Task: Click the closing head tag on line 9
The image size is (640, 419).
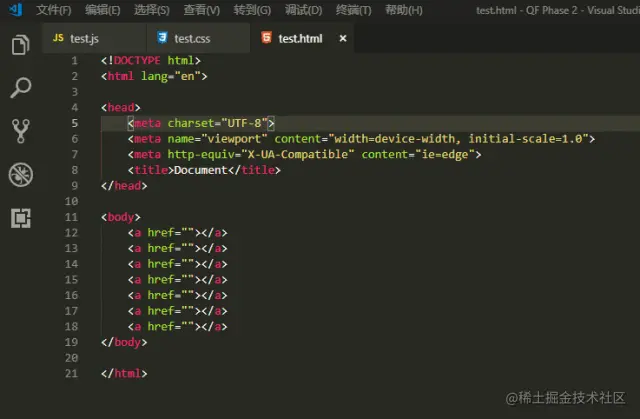Action: [x=124, y=186]
